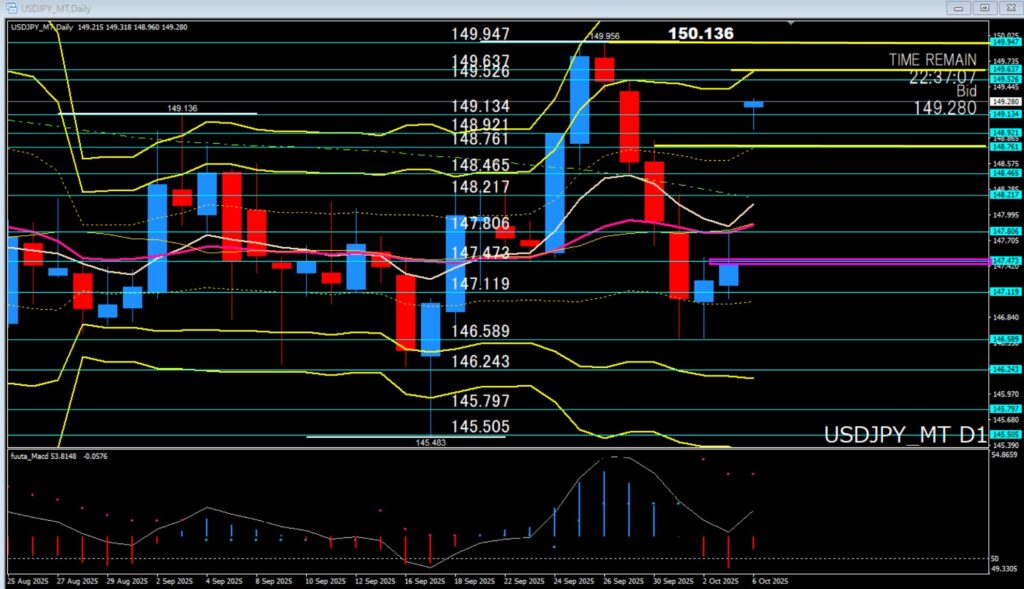
Task: Select the magenta horizontal line near 147.473
Action: coord(850,262)
